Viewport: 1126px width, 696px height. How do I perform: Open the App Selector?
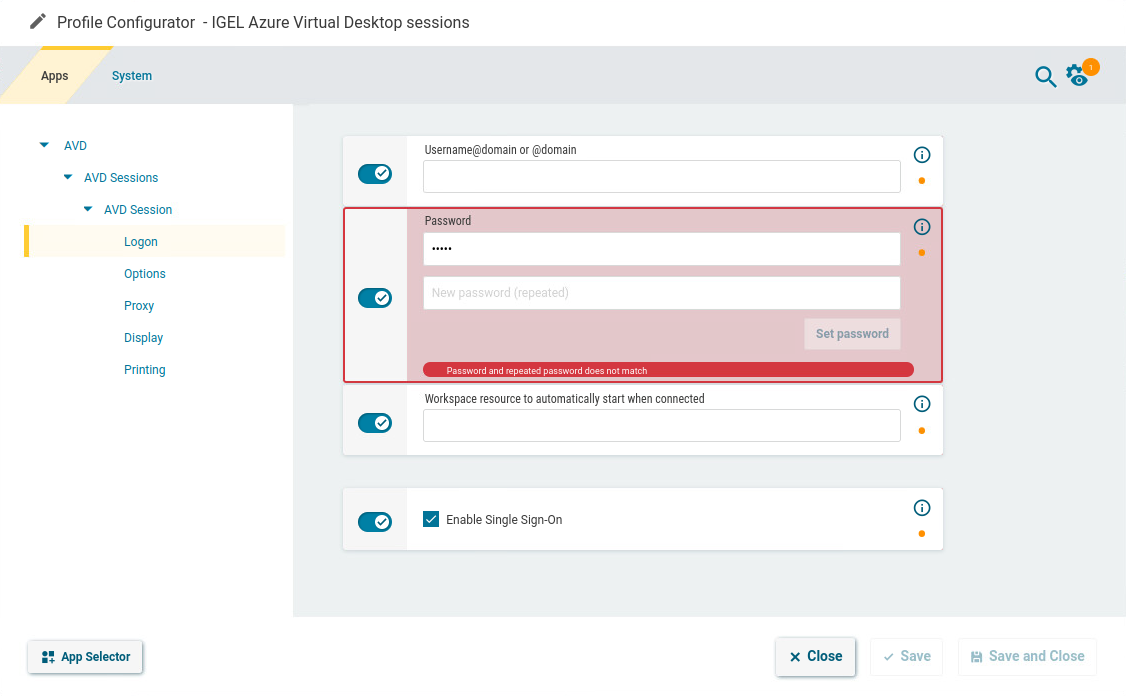(x=86, y=657)
